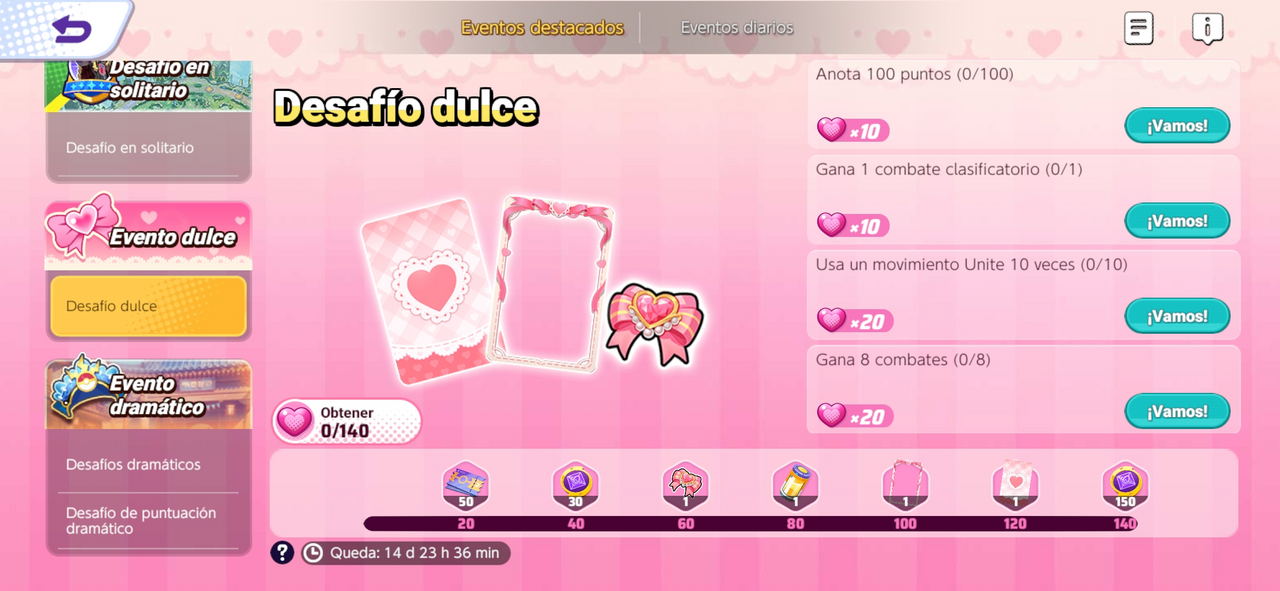Viewport: 1280px width, 591px height.
Task: Tap the pink bow reward at 60
Action: pyautogui.click(x=686, y=487)
